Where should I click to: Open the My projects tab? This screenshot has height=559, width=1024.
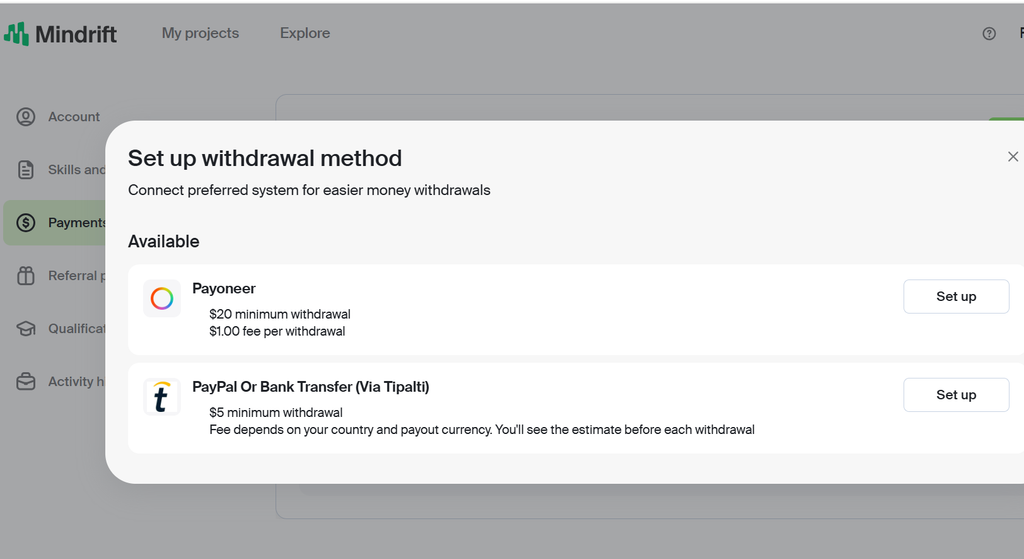coord(200,33)
